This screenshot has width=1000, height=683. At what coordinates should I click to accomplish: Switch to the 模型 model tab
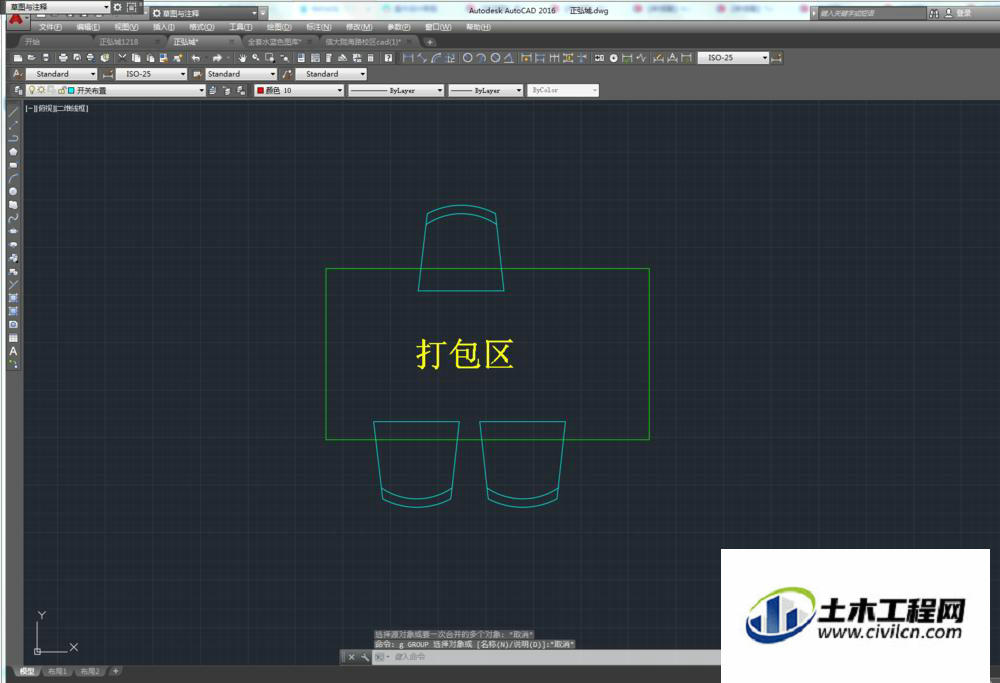click(x=27, y=672)
